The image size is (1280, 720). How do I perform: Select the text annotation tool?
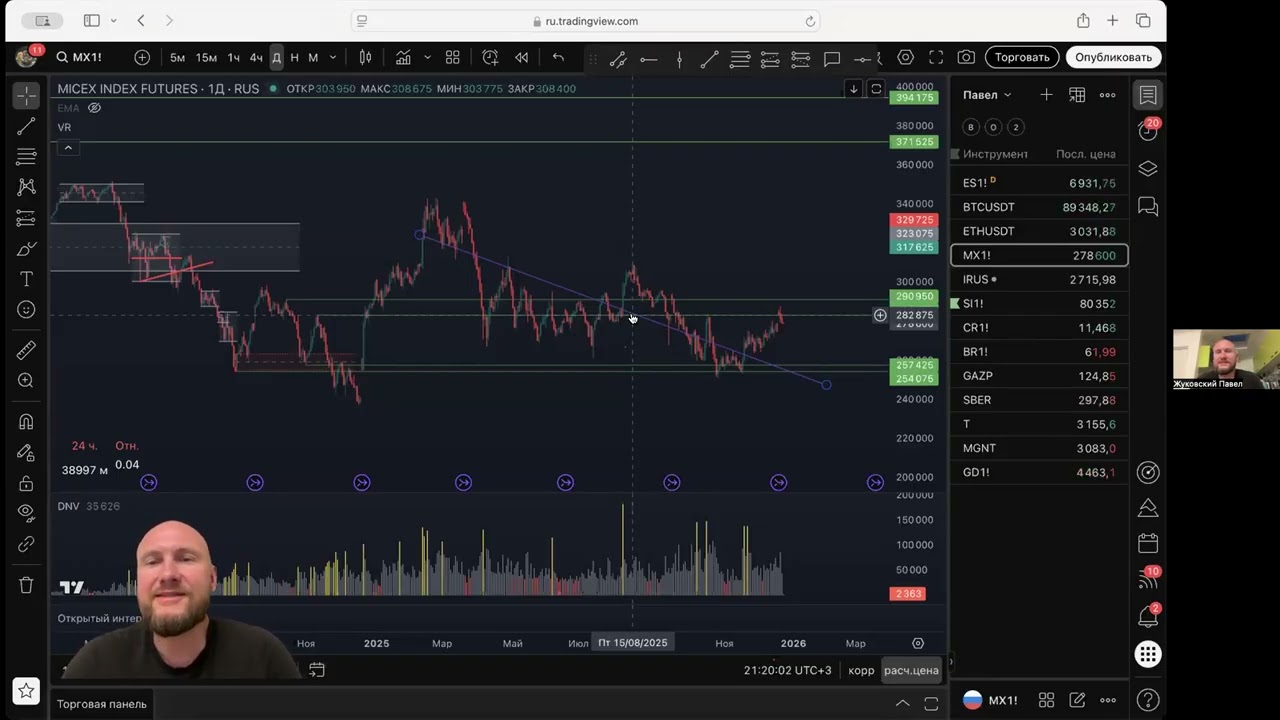(26, 279)
